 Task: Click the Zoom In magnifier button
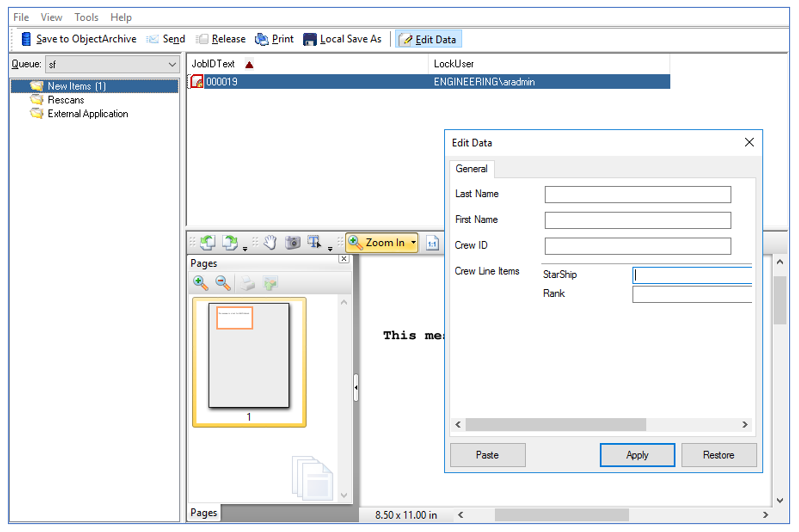pos(377,243)
